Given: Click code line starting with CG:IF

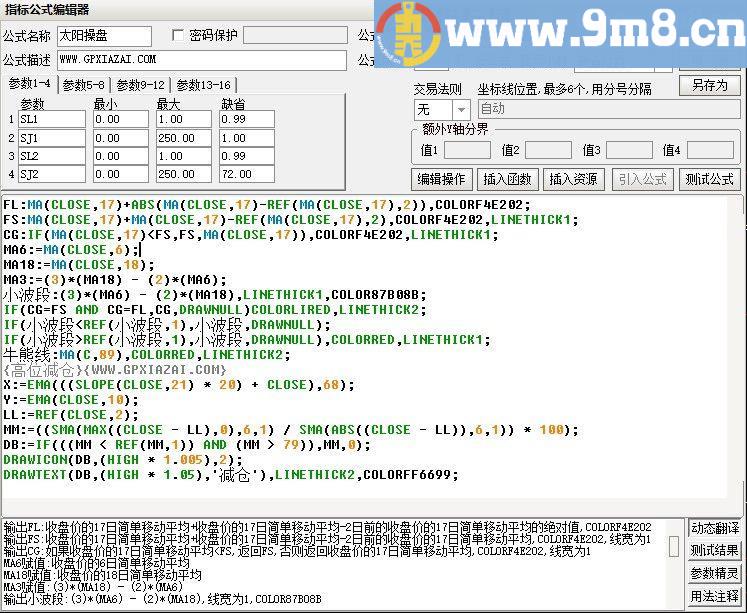Looking at the screenshot, I should [251, 235].
